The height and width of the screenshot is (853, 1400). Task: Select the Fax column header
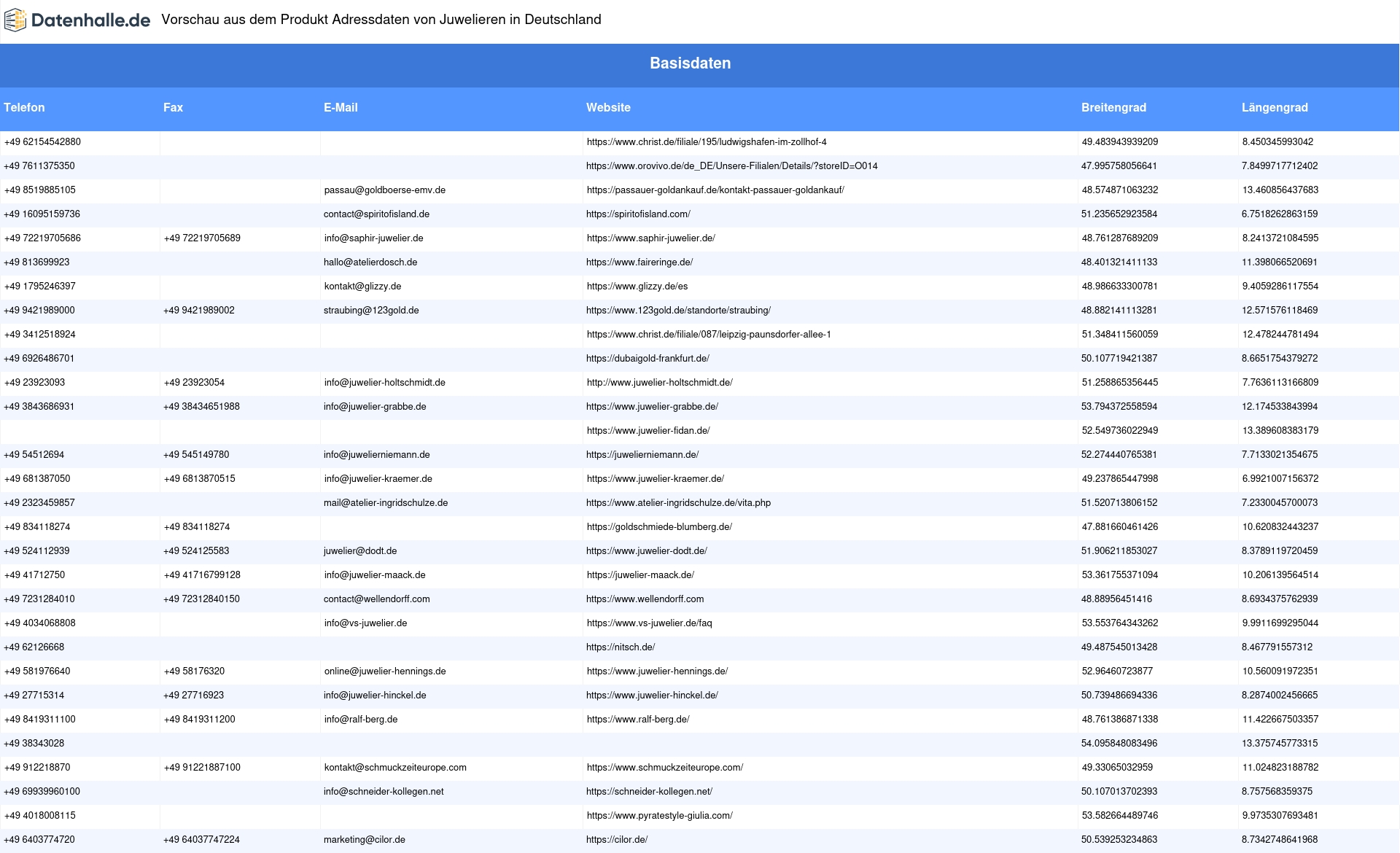tap(173, 107)
